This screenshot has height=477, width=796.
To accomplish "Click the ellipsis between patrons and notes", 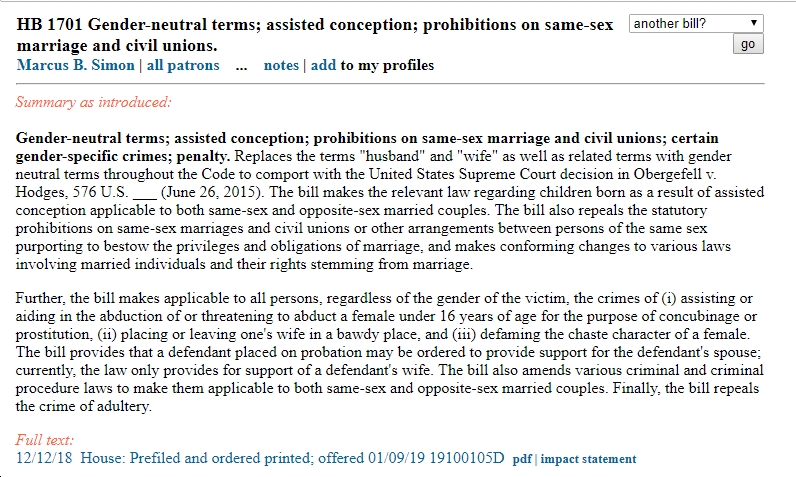I will pos(242,65).
